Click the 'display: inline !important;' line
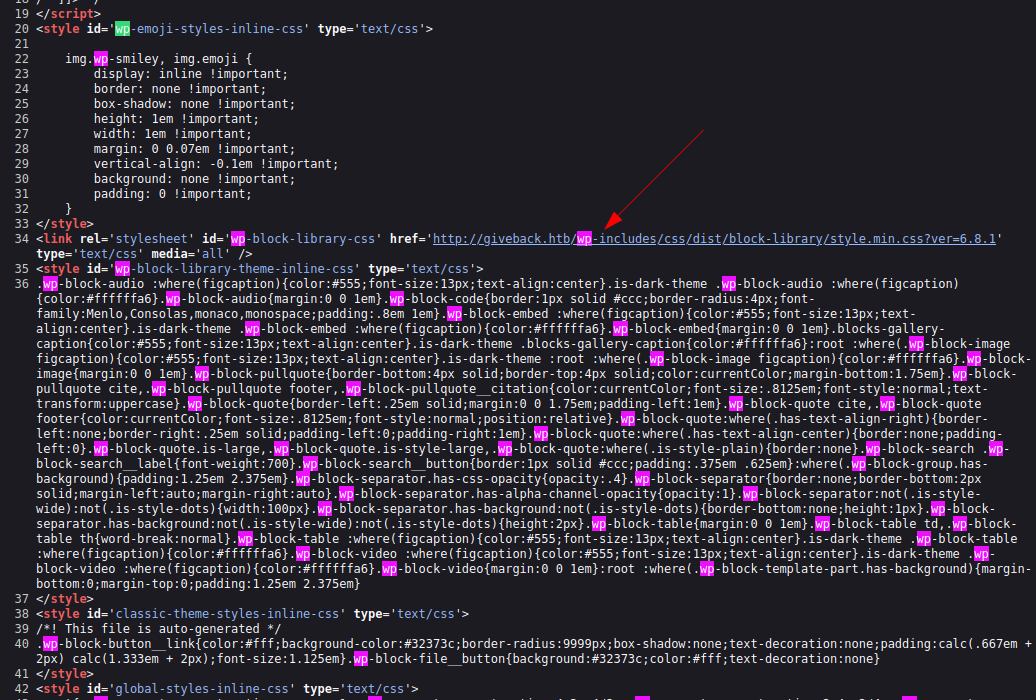 (x=190, y=74)
